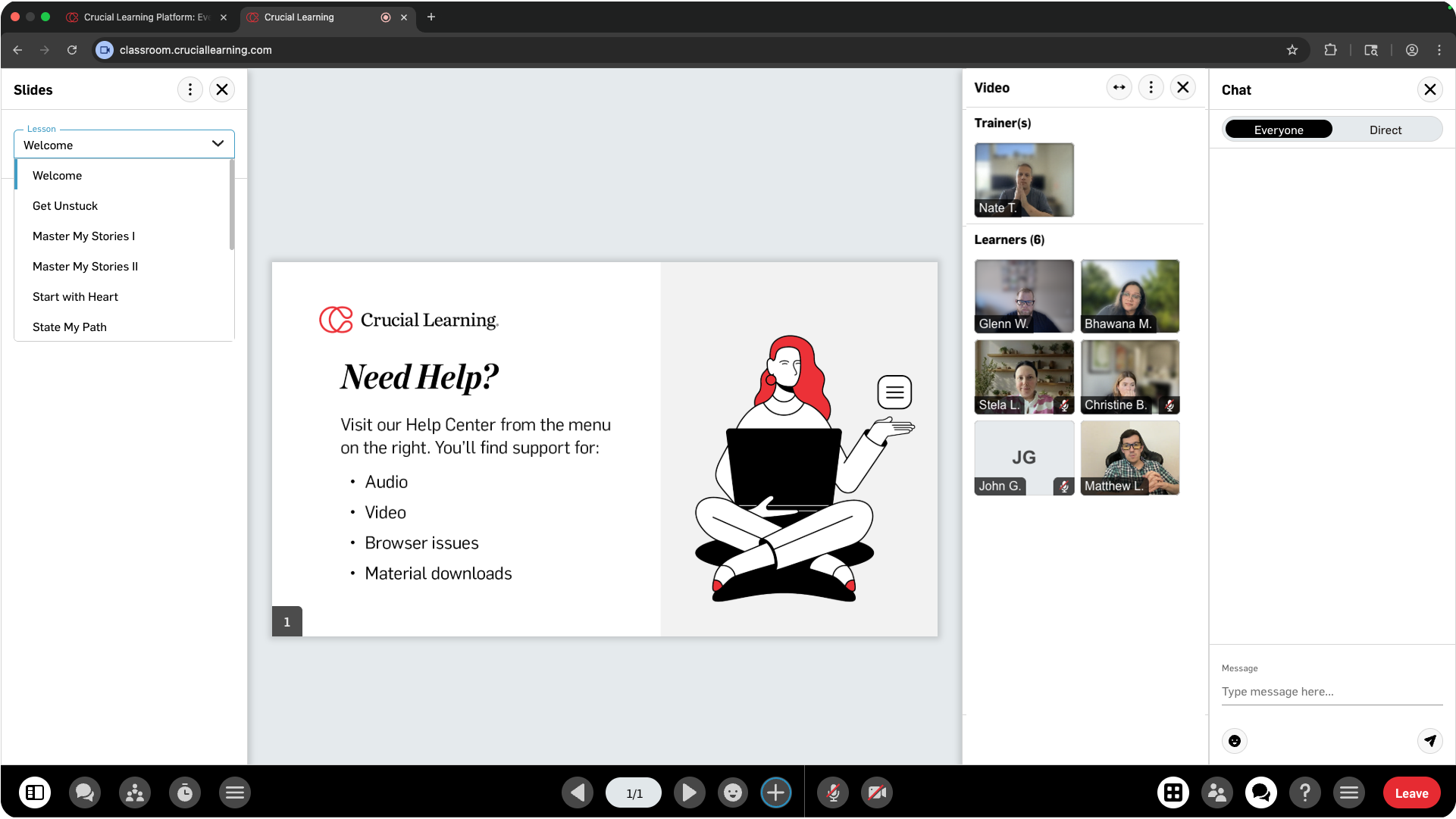Open the chat bubbles icon in bottom-left toolbar
This screenshot has height=819, width=1456.
click(85, 792)
